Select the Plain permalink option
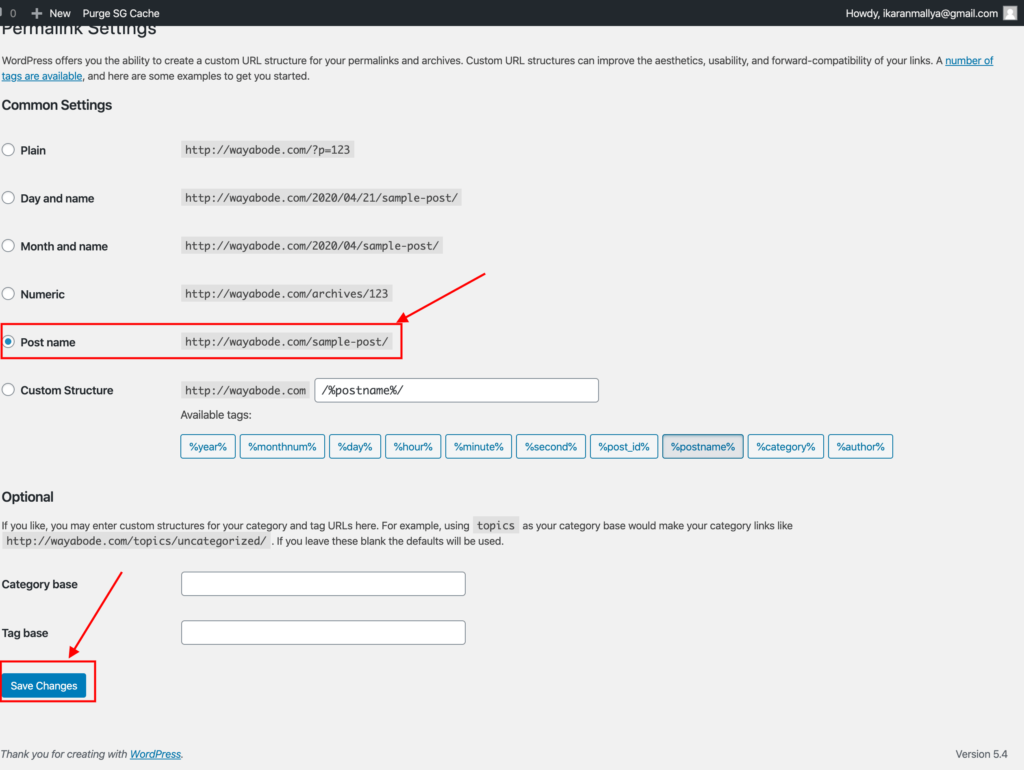The image size is (1024, 770). pyautogui.click(x=8, y=150)
